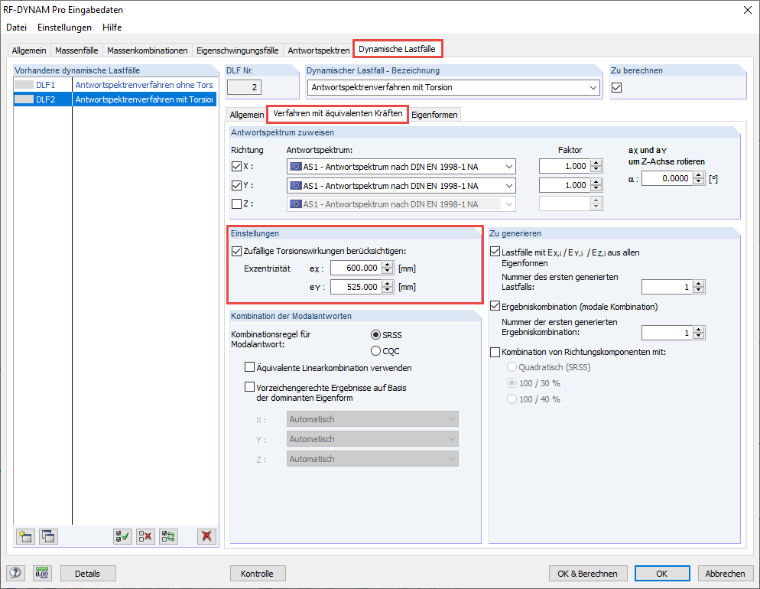Delete the selected dynamic load case
760x589 pixels.
tap(206, 536)
